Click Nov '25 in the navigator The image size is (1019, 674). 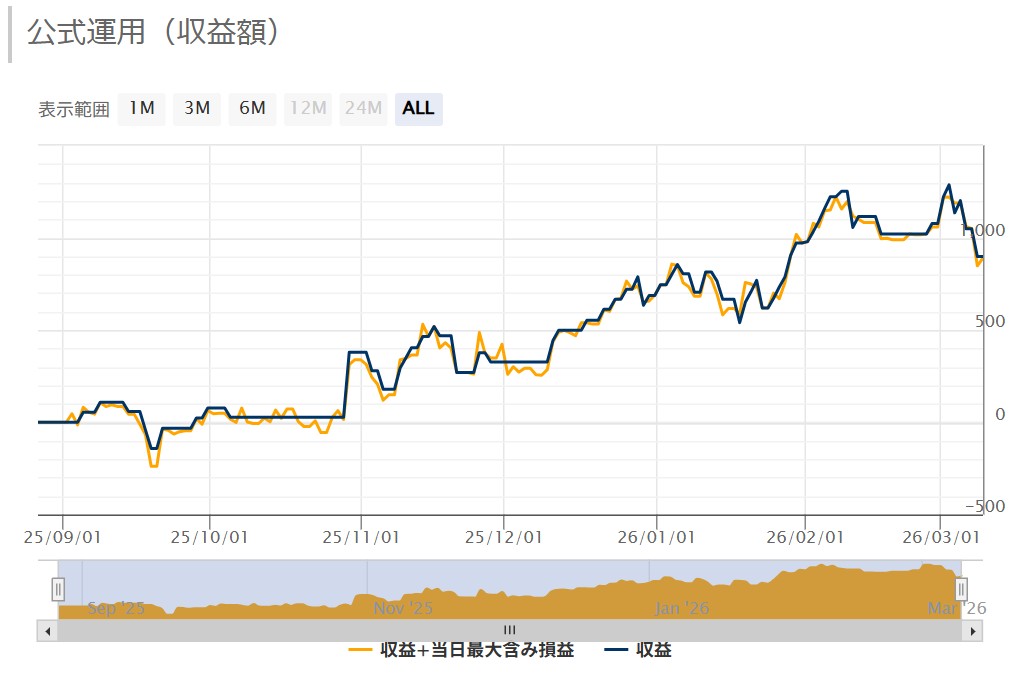click(403, 607)
